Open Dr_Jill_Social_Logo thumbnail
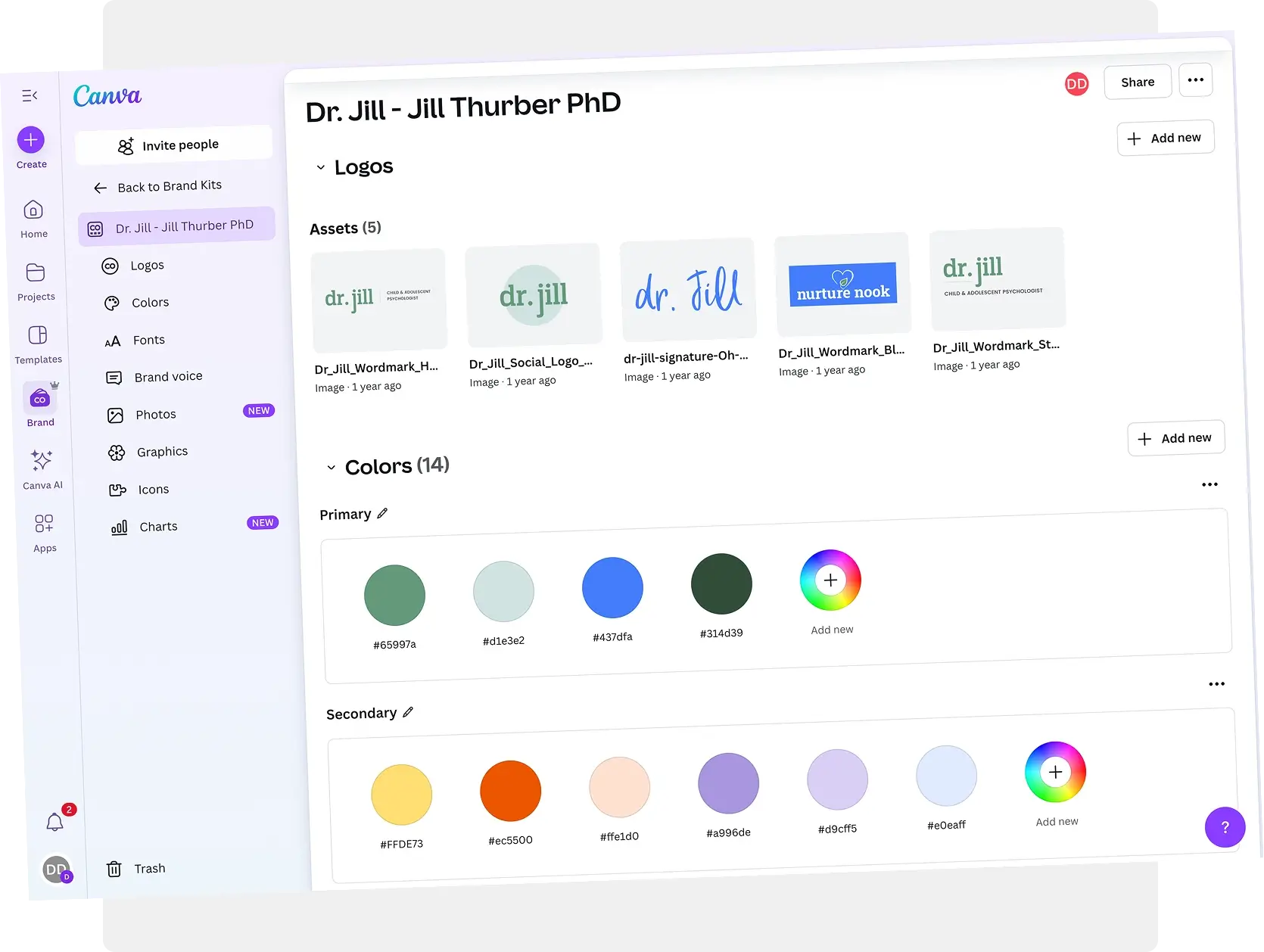 pyautogui.click(x=534, y=294)
